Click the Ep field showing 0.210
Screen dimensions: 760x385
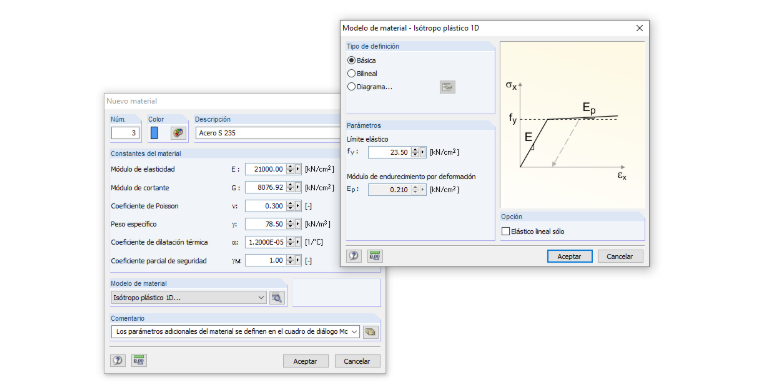pos(390,190)
